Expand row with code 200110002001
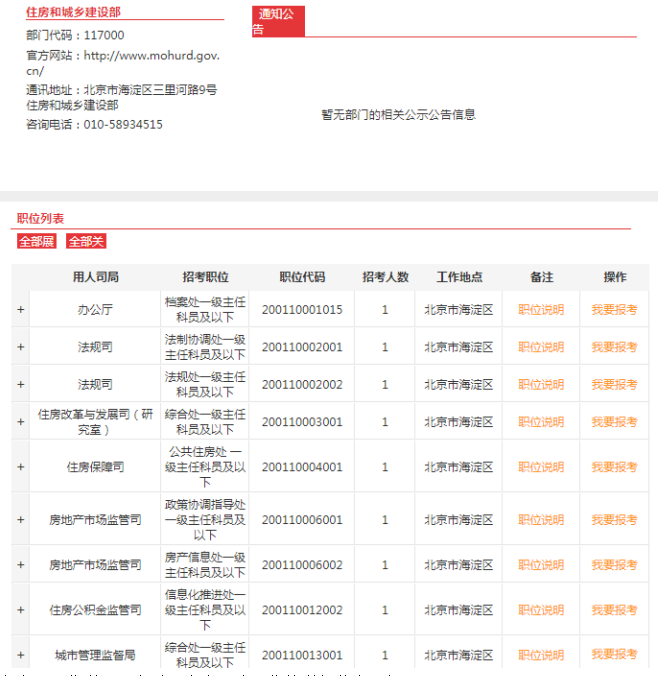 [x=21, y=347]
